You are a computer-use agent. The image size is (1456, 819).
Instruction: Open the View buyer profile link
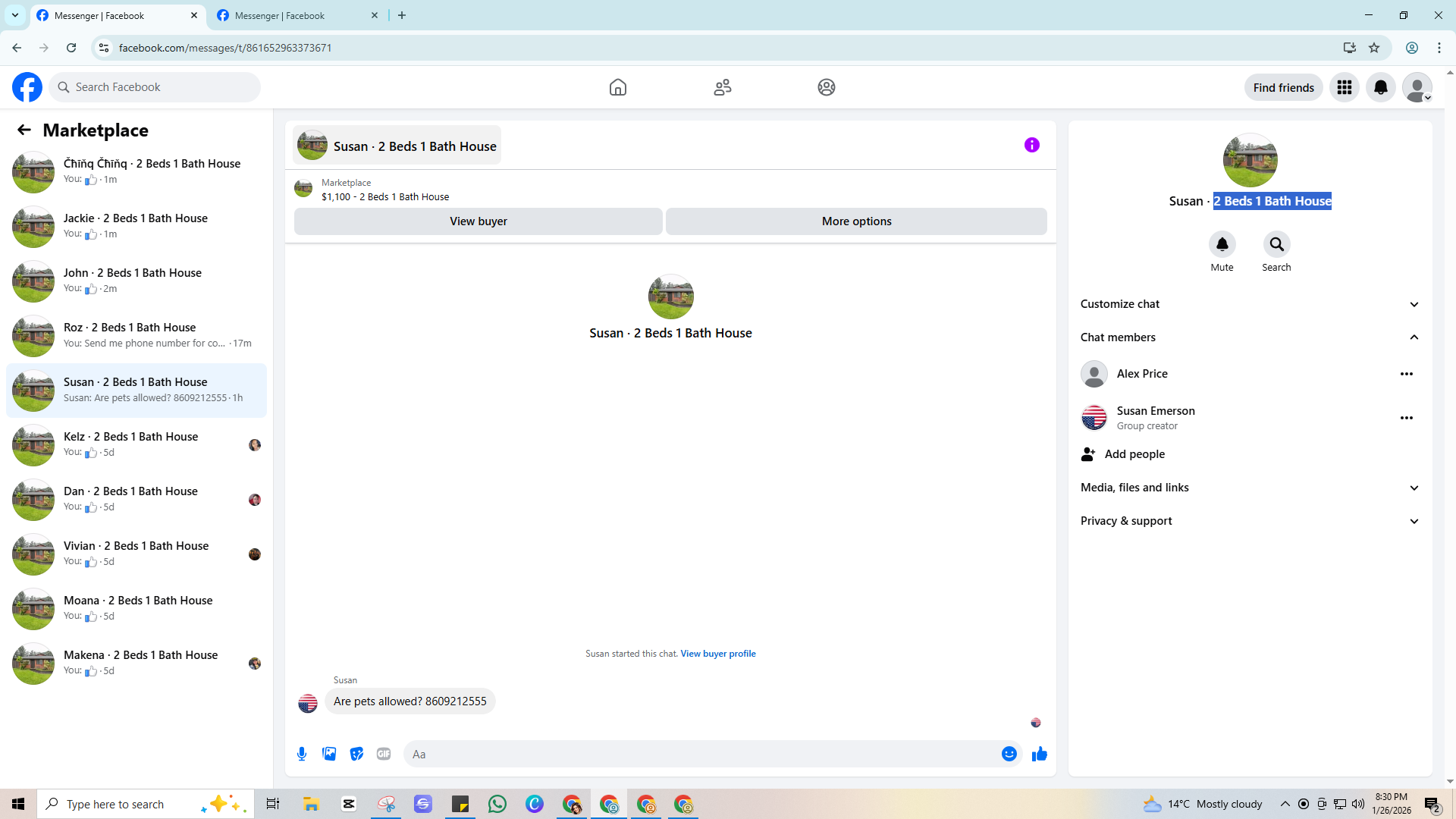click(717, 654)
